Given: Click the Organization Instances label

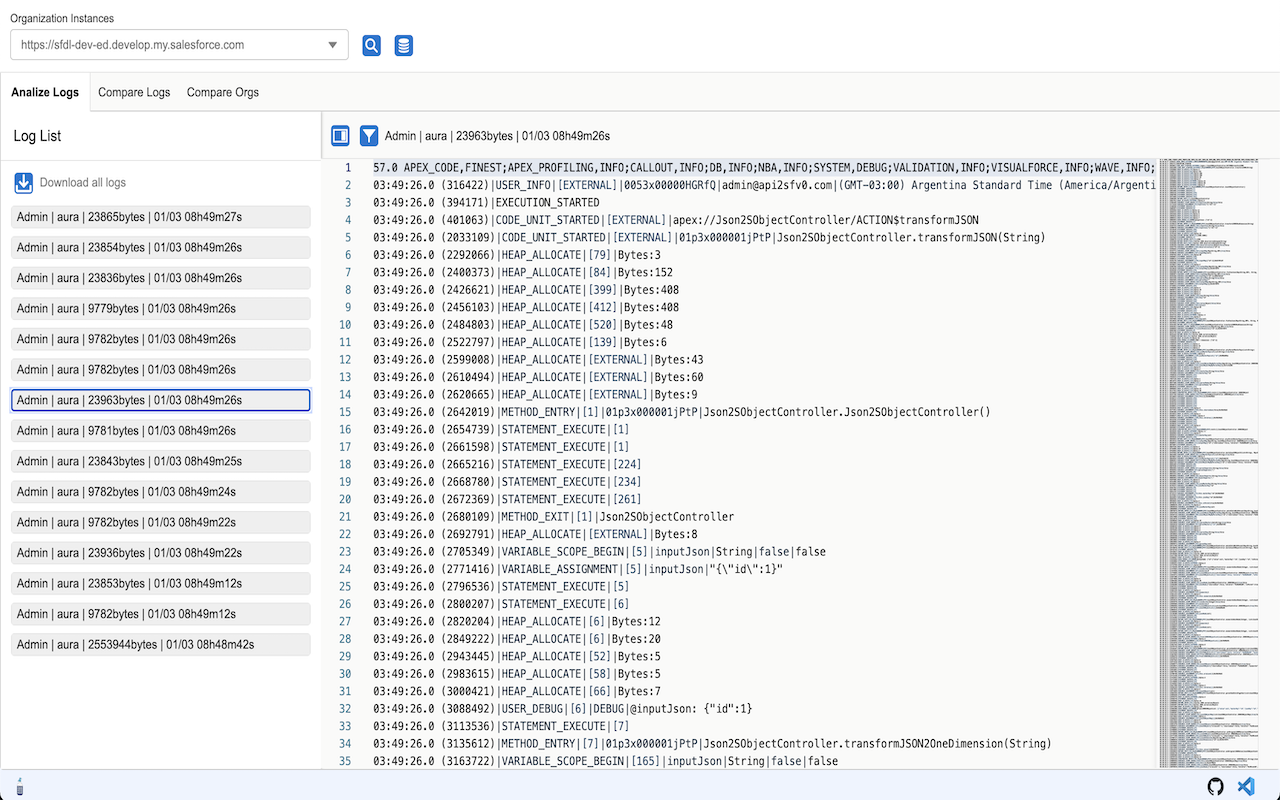Looking at the screenshot, I should pyautogui.click(x=62, y=18).
